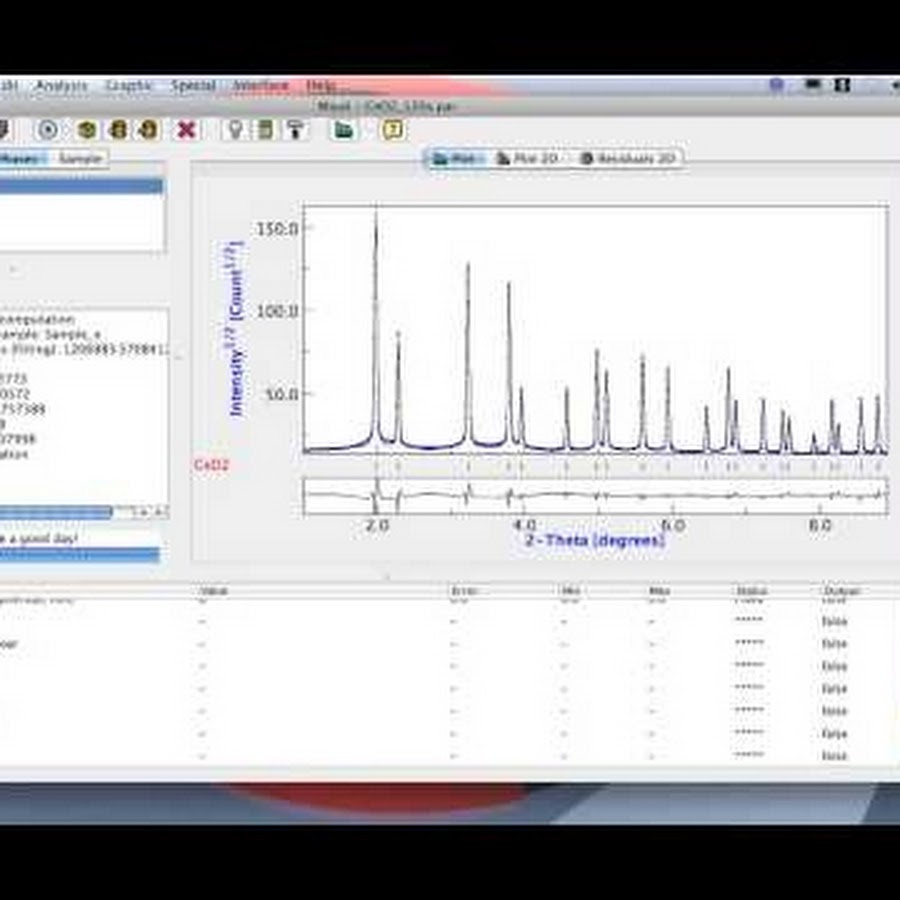Screen dimensions: 900x900
Task: Click the calculator-like icon beside the light bulb
Action: [x=265, y=129]
